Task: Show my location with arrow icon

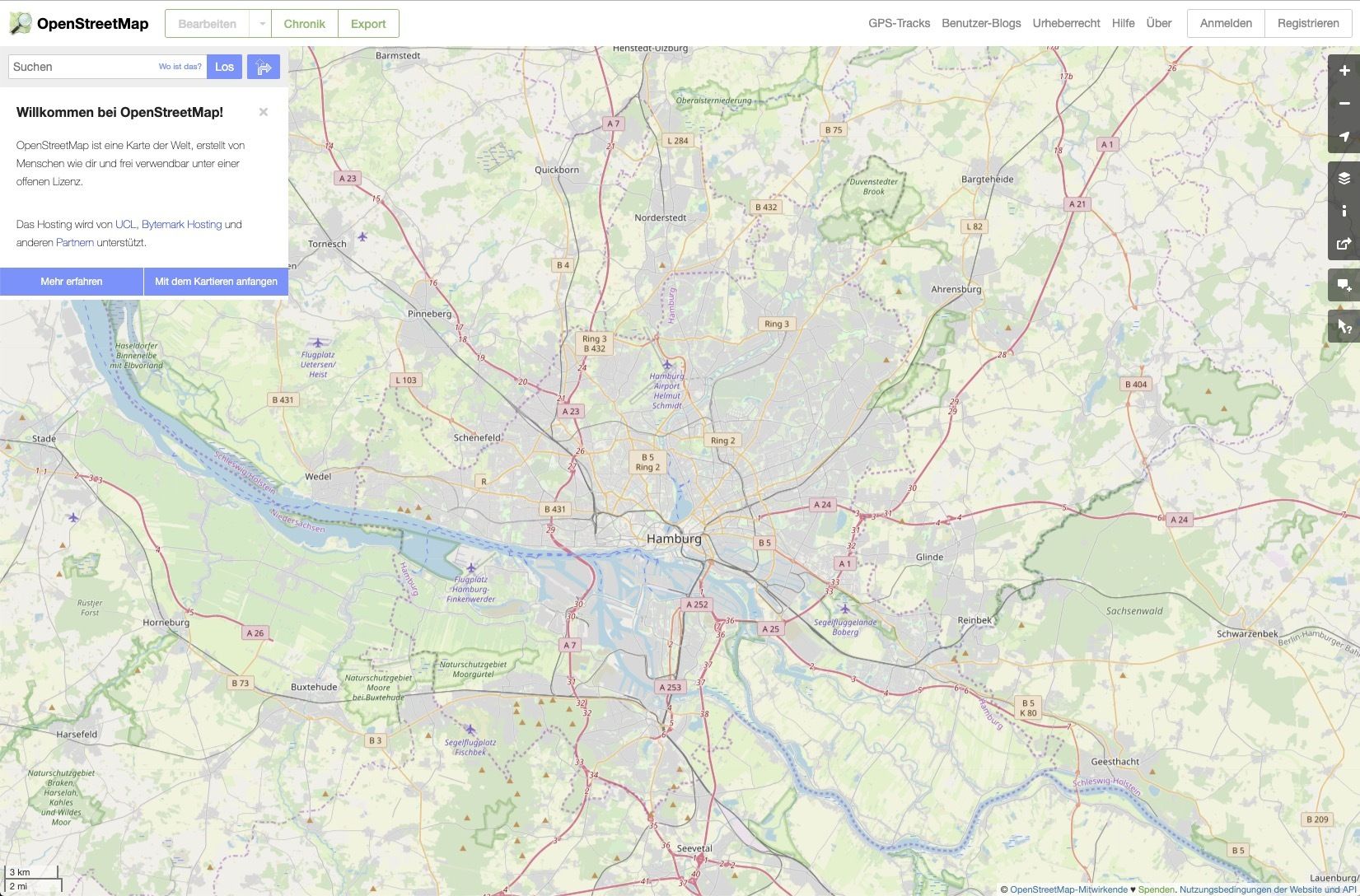Action: [1344, 137]
